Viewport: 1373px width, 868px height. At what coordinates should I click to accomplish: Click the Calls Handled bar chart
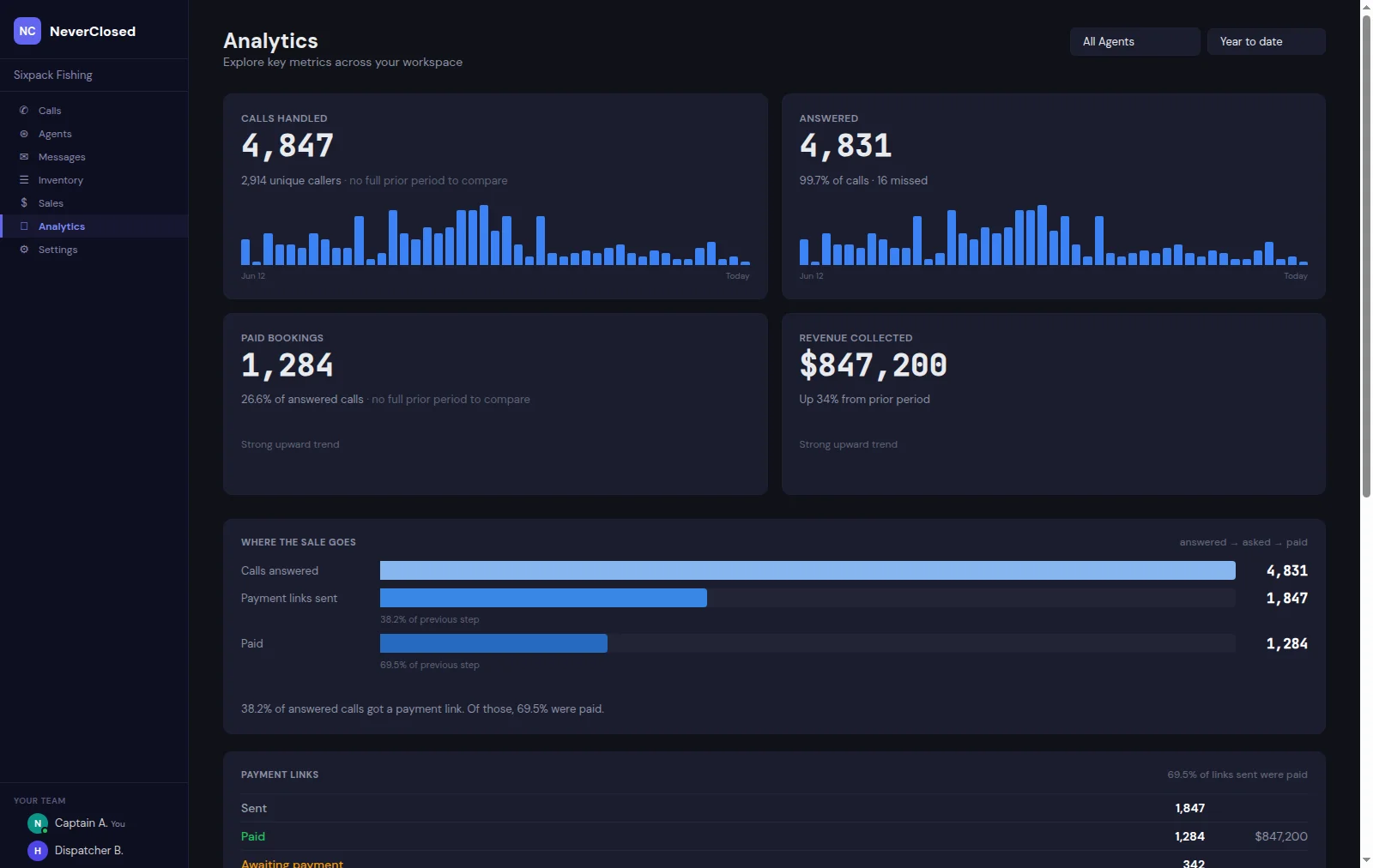495,235
